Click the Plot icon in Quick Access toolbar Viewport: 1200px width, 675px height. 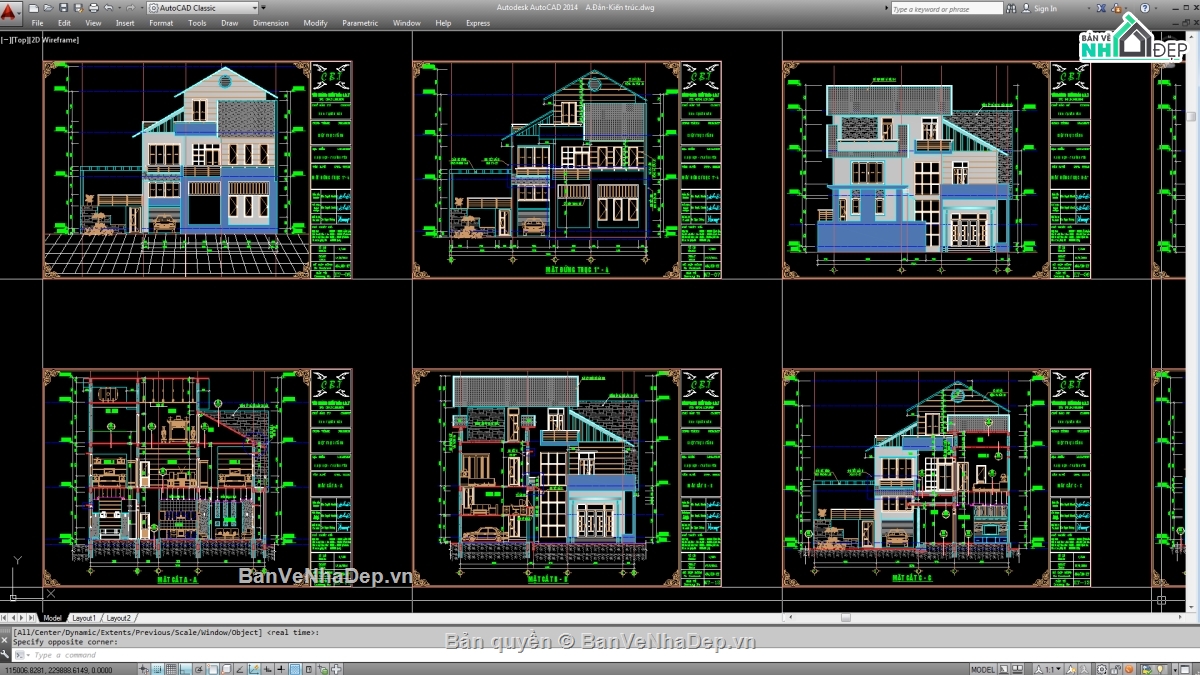(93, 7)
